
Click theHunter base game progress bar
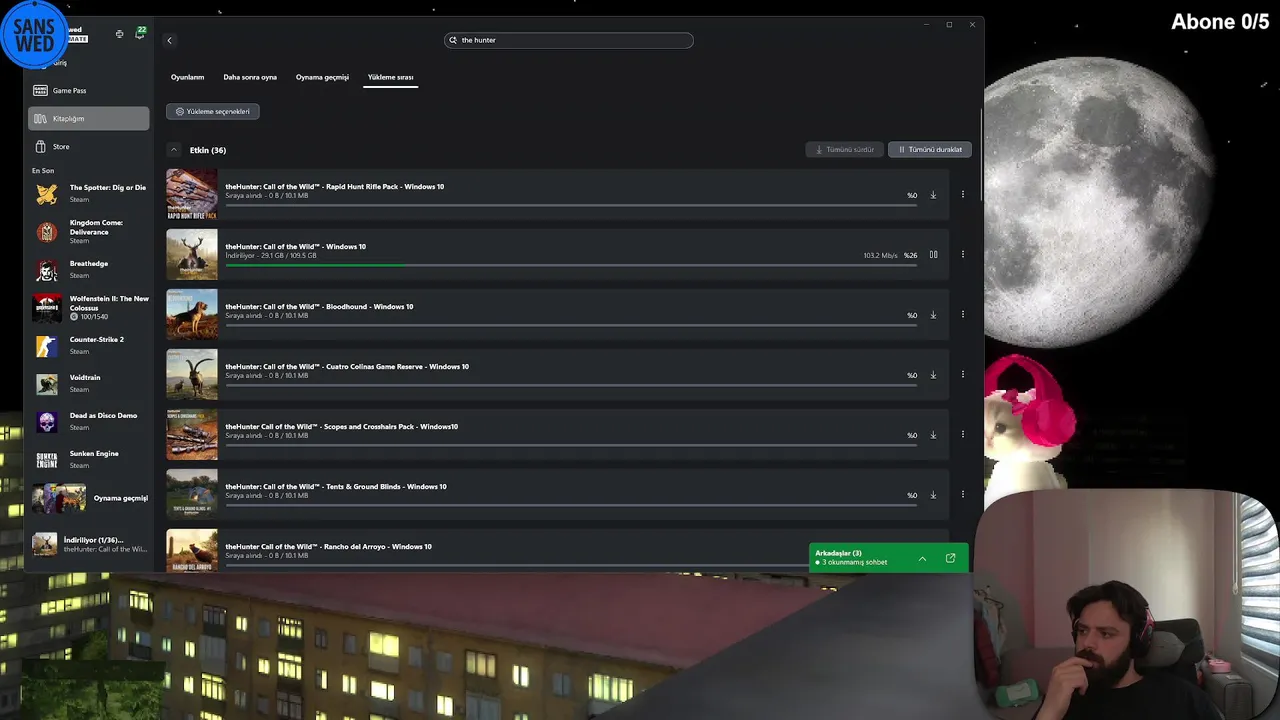pos(571,265)
